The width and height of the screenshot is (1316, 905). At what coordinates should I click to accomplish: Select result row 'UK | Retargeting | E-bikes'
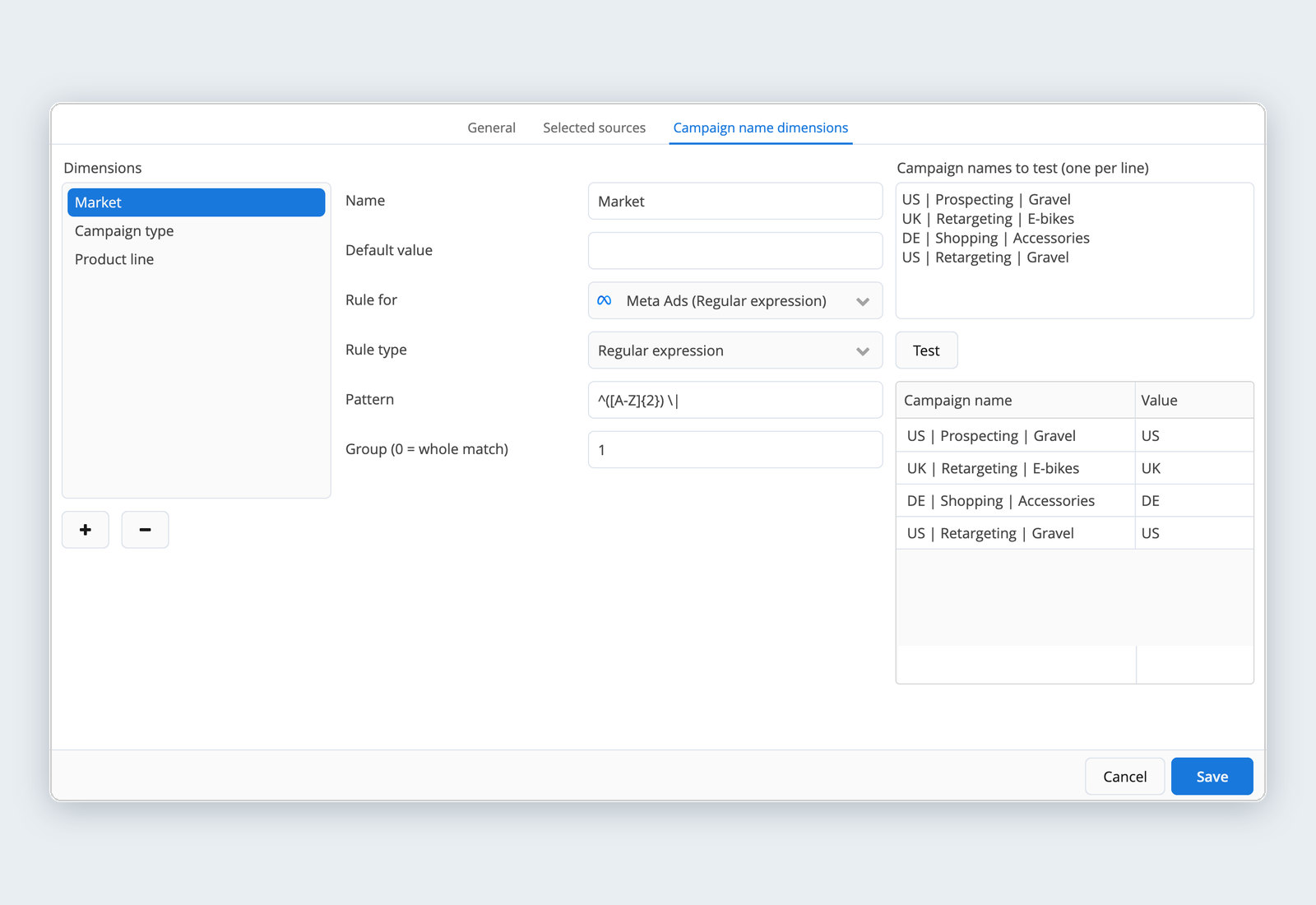click(x=1074, y=468)
